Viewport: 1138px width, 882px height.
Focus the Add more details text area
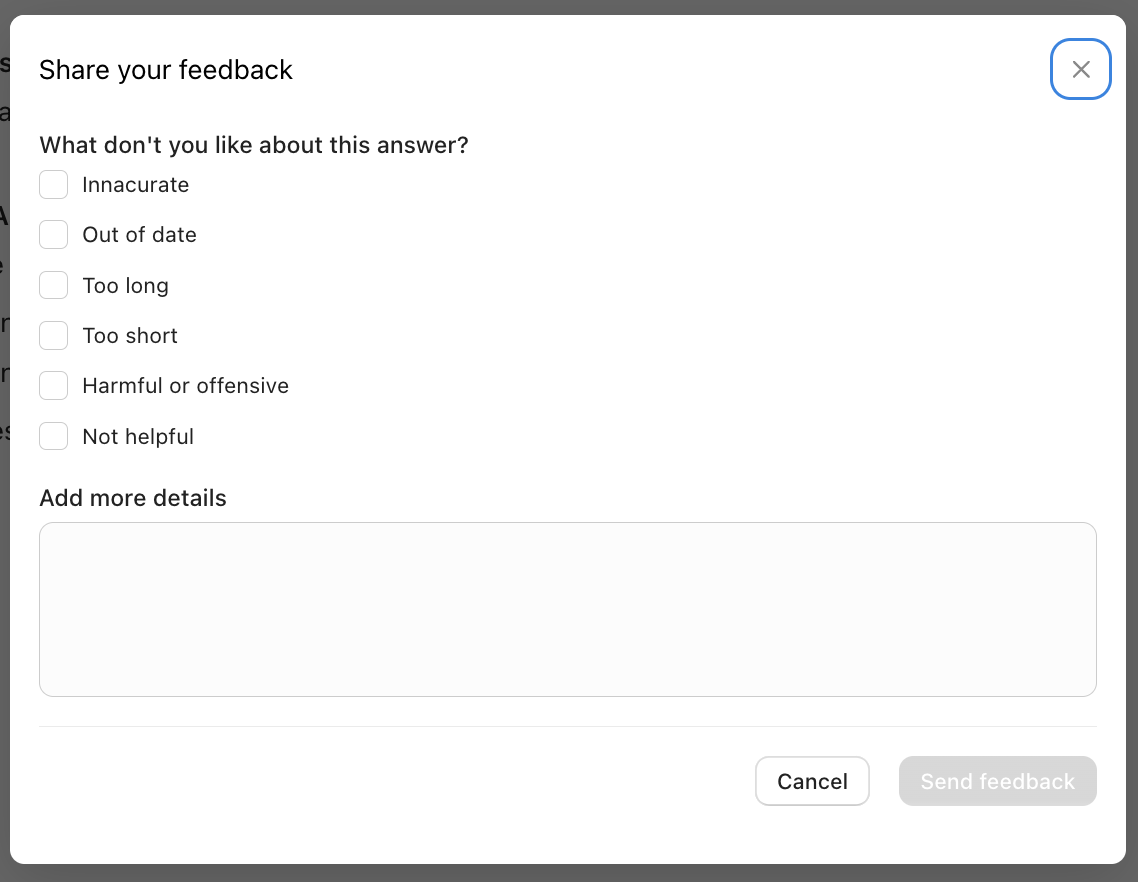[x=567, y=609]
